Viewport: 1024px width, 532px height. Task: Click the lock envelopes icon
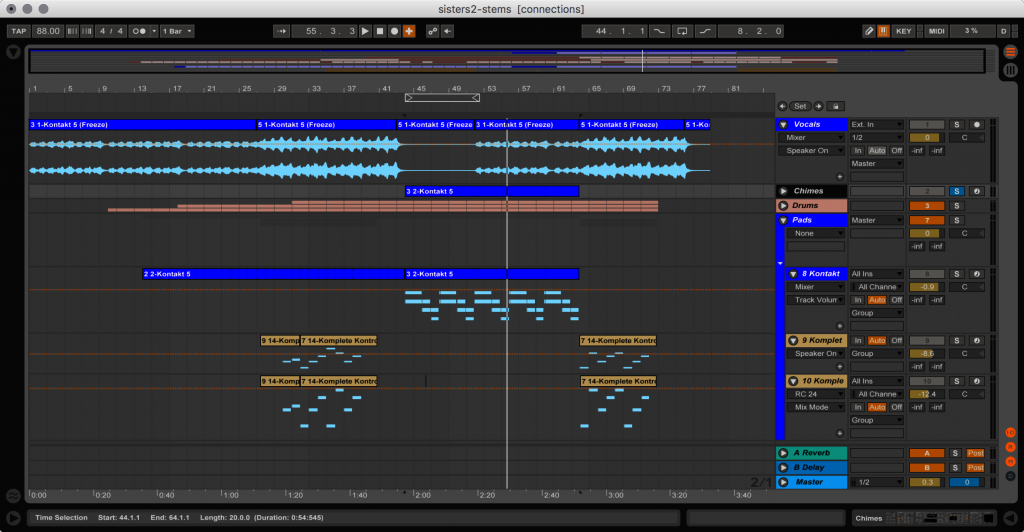click(836, 106)
